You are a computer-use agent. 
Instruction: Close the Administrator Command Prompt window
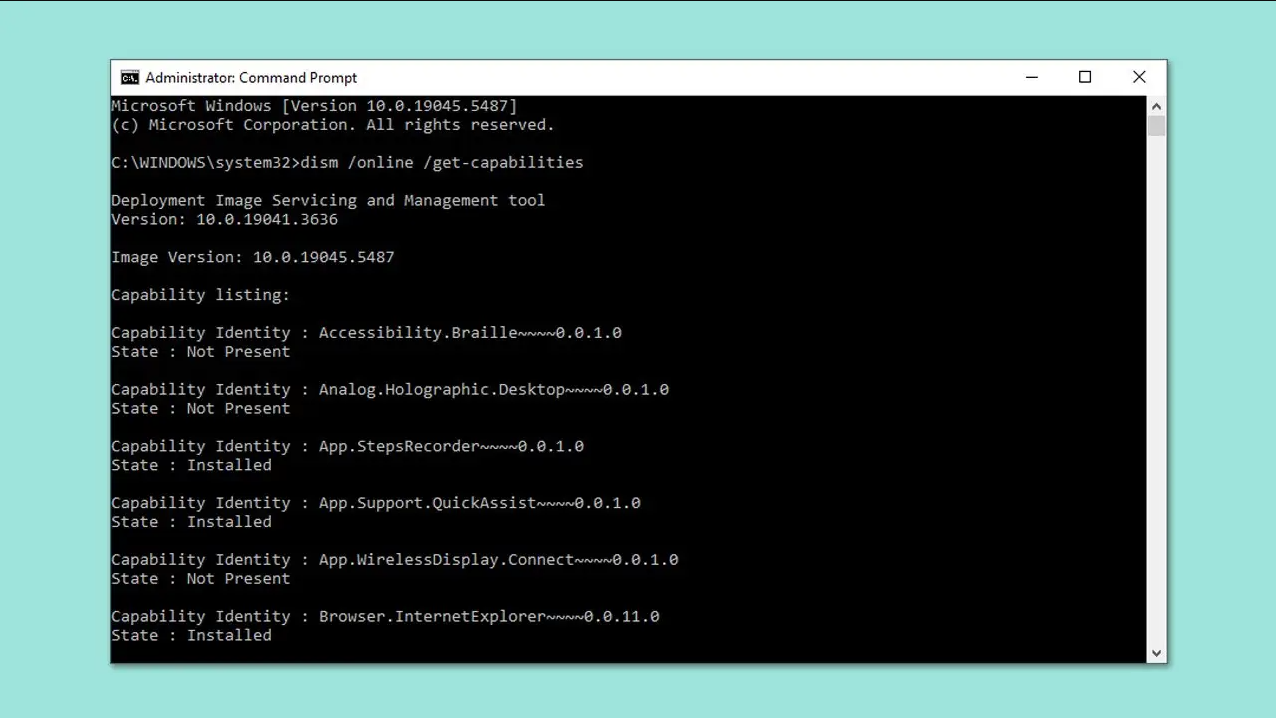pos(1139,78)
